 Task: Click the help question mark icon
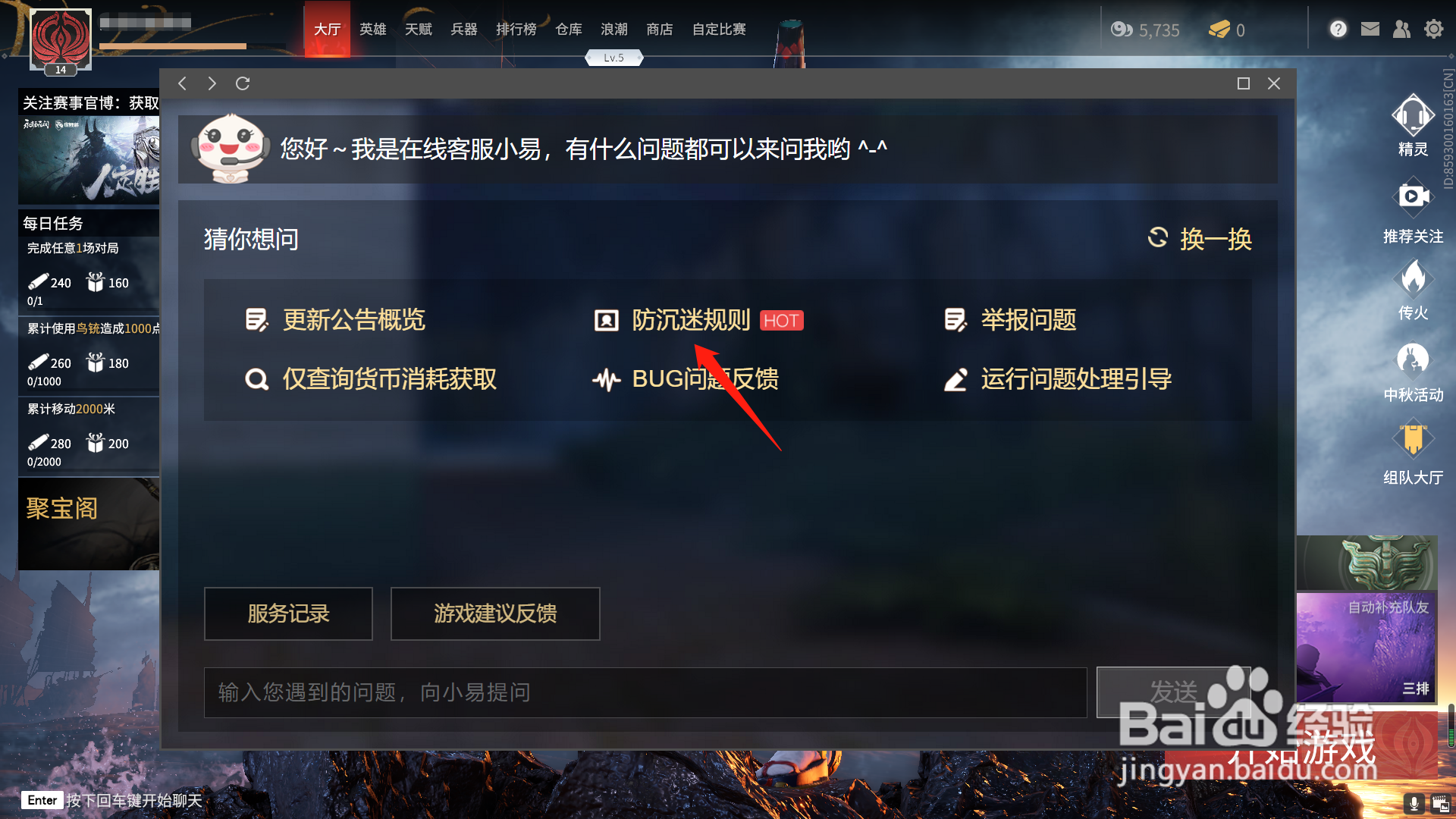coord(1338,30)
